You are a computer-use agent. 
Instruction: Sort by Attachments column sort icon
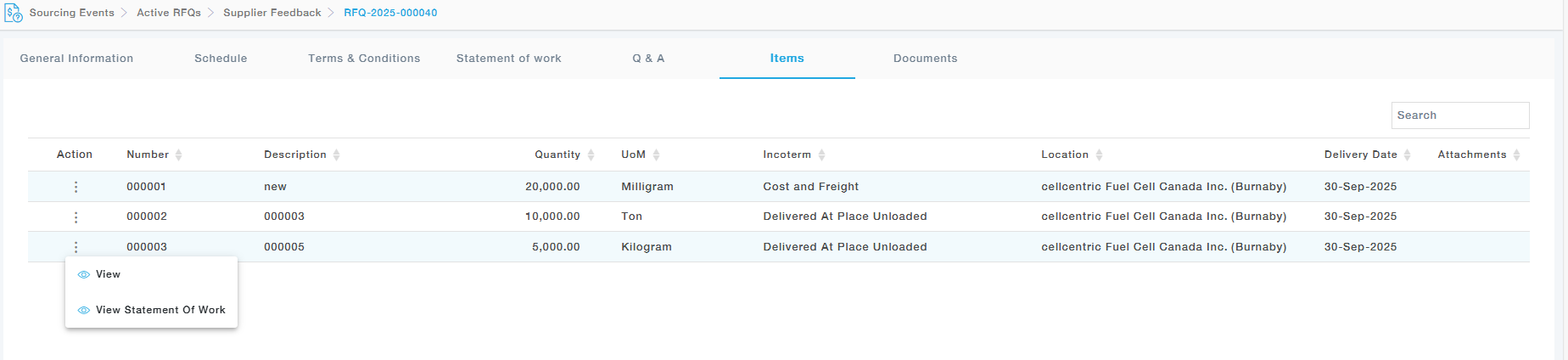tap(1516, 155)
